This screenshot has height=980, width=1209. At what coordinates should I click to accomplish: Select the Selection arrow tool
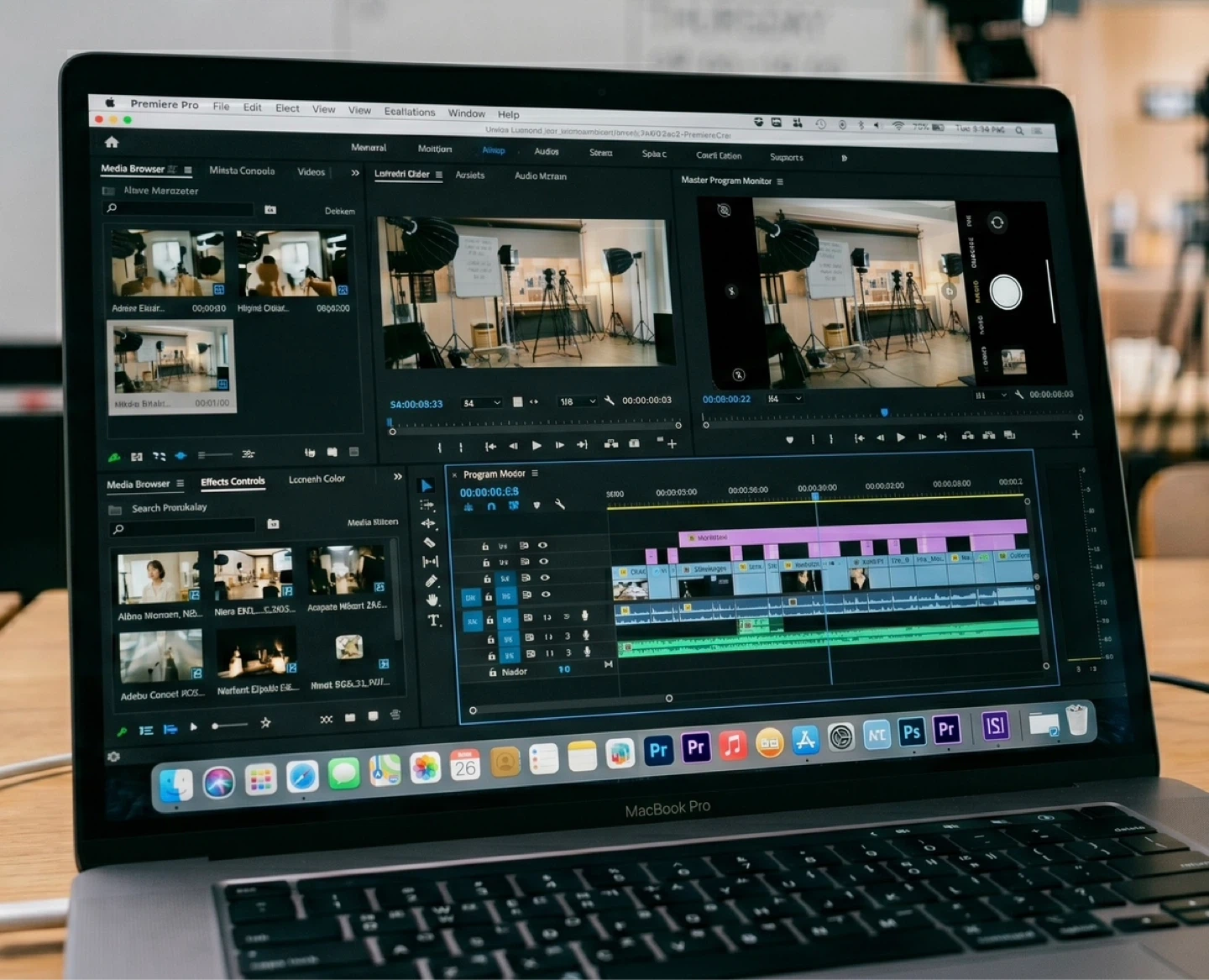click(x=427, y=485)
